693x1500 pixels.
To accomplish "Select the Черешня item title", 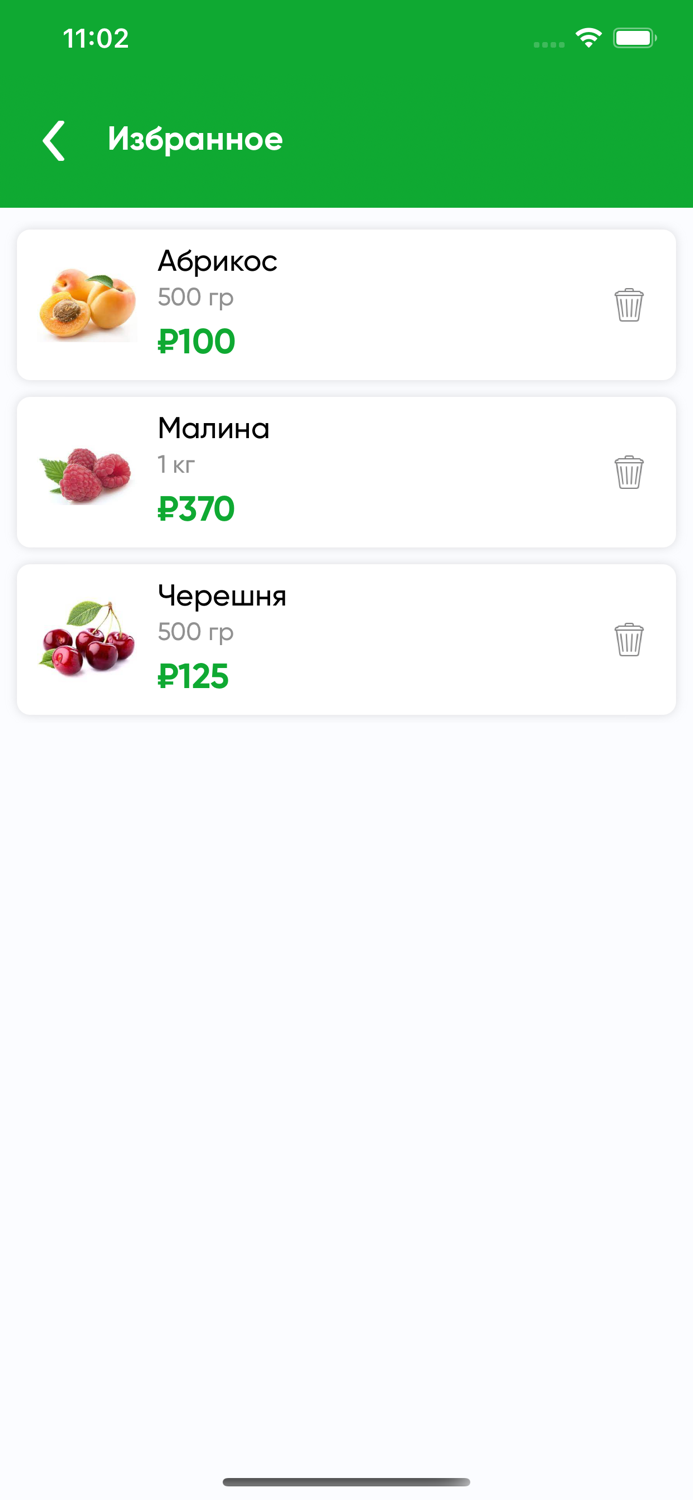I will pyautogui.click(x=222, y=596).
